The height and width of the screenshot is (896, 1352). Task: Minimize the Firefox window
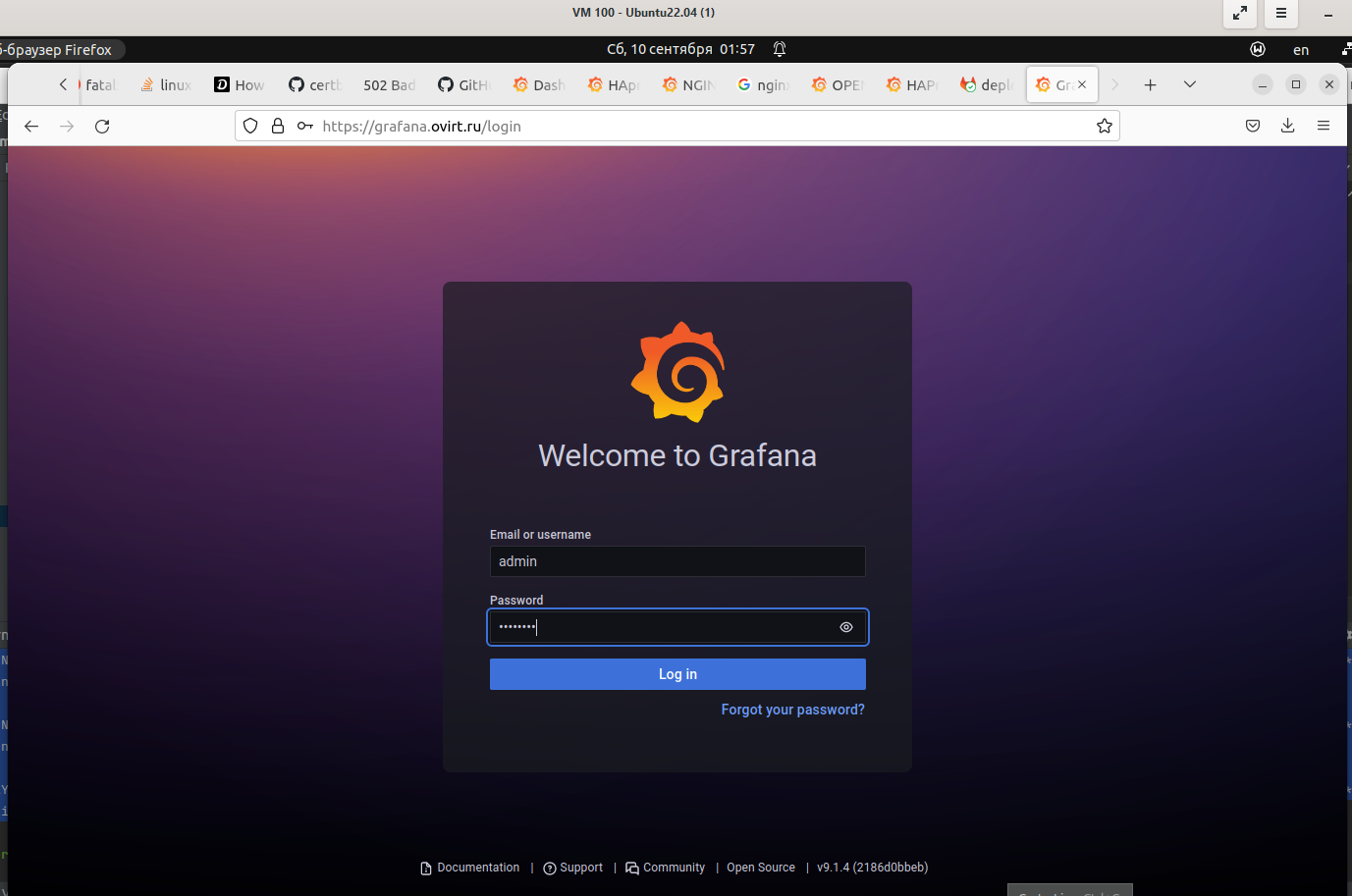(x=1263, y=84)
